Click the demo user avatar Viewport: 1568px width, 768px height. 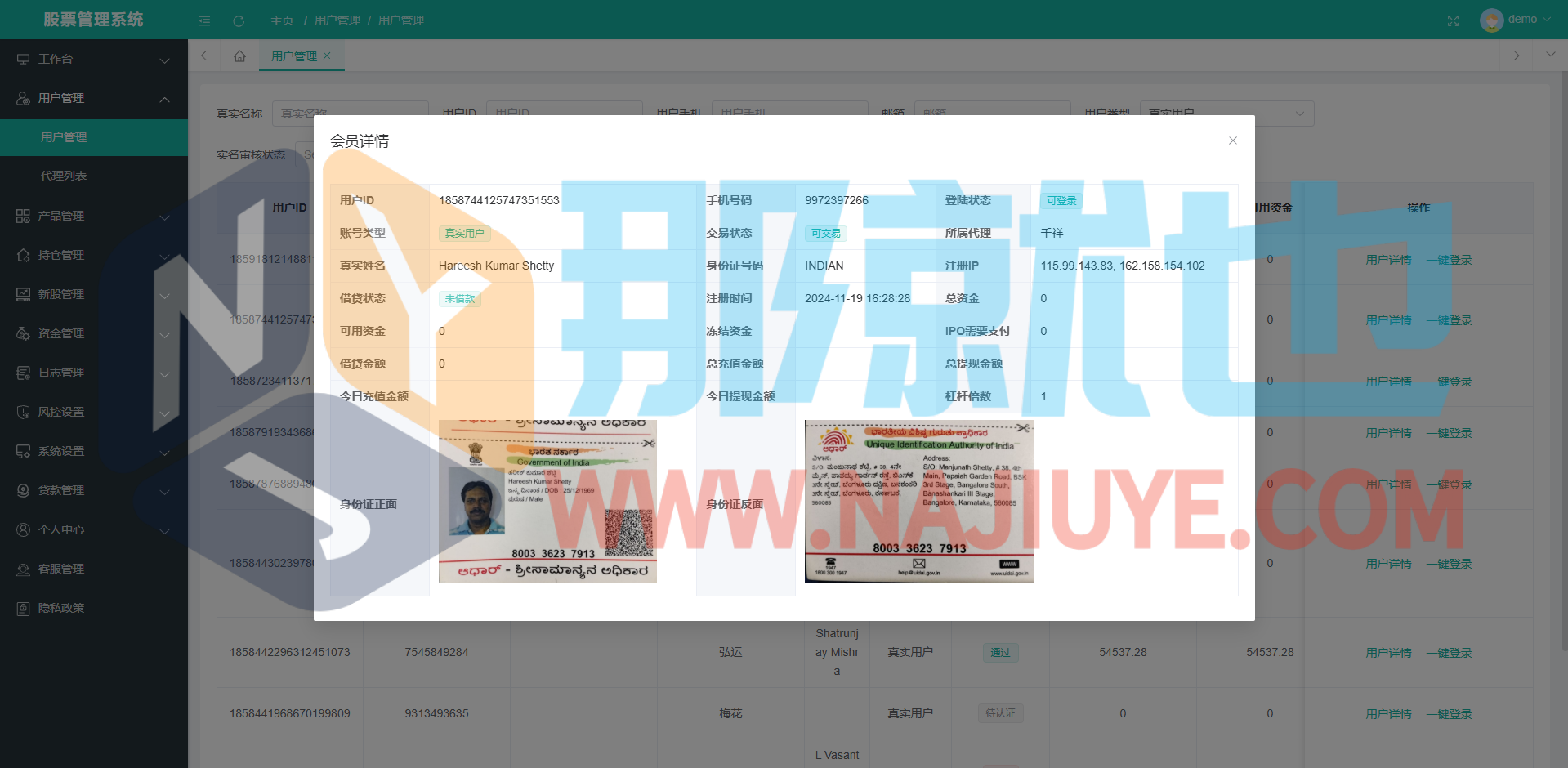[1491, 20]
